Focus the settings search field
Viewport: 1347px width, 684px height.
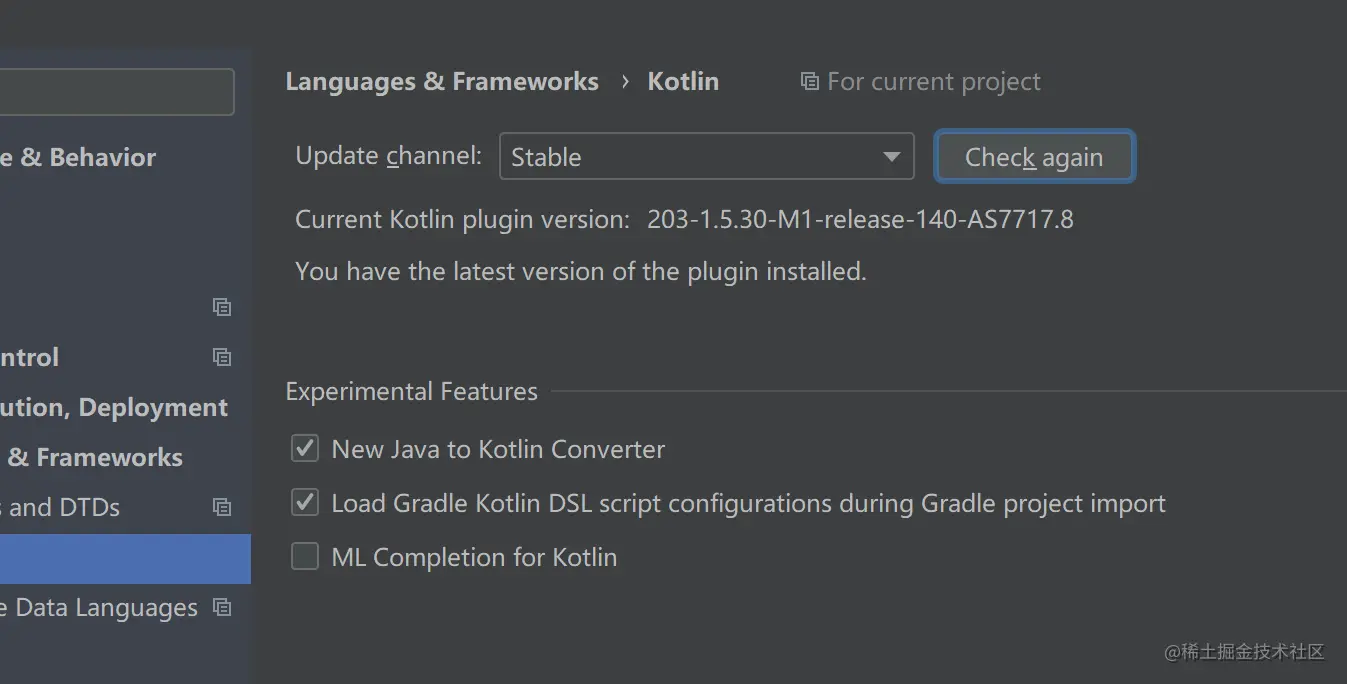point(115,92)
